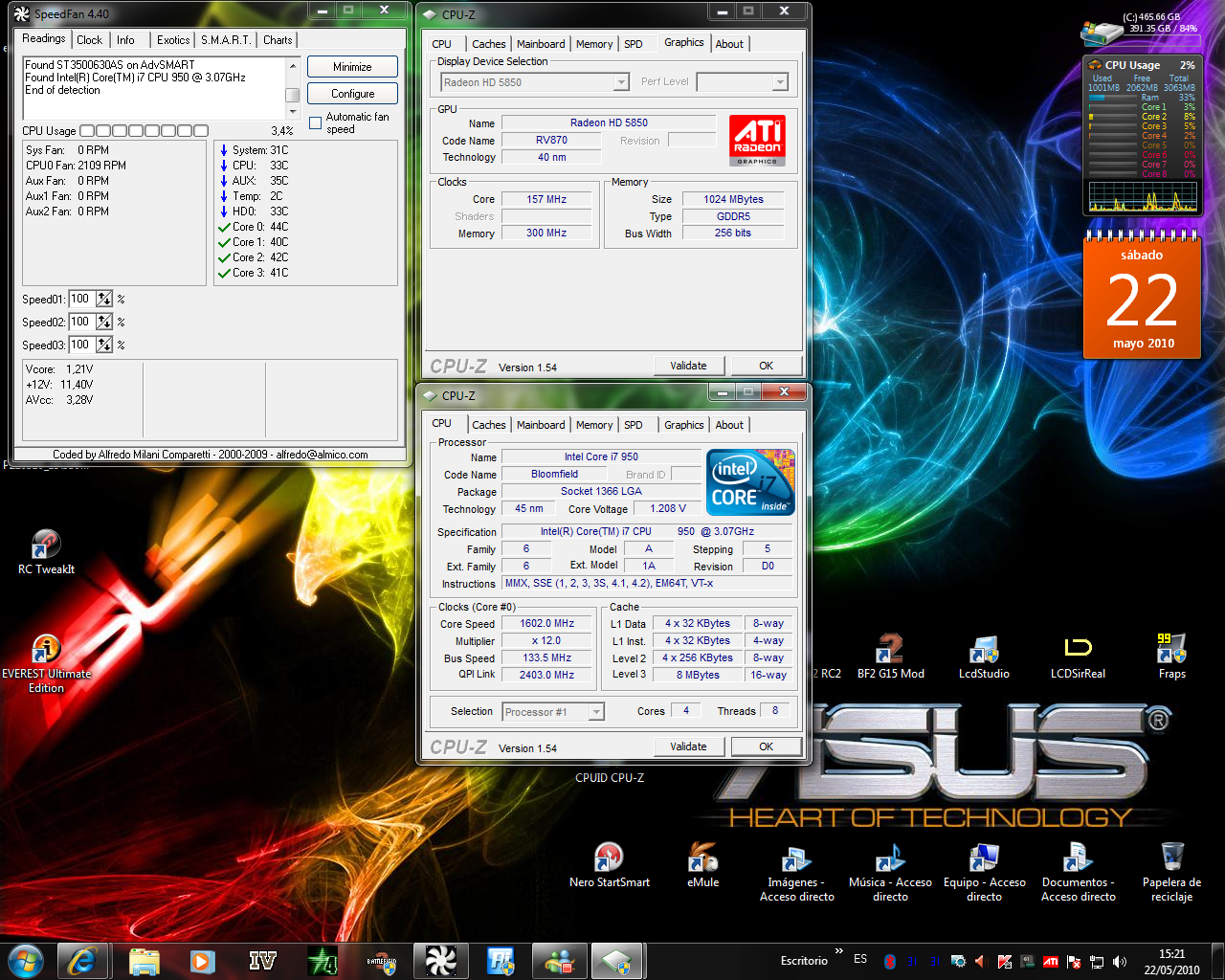Screen dimensions: 1225x980
Task: Click Internet Explorer in the taskbar
Action: tap(82, 961)
